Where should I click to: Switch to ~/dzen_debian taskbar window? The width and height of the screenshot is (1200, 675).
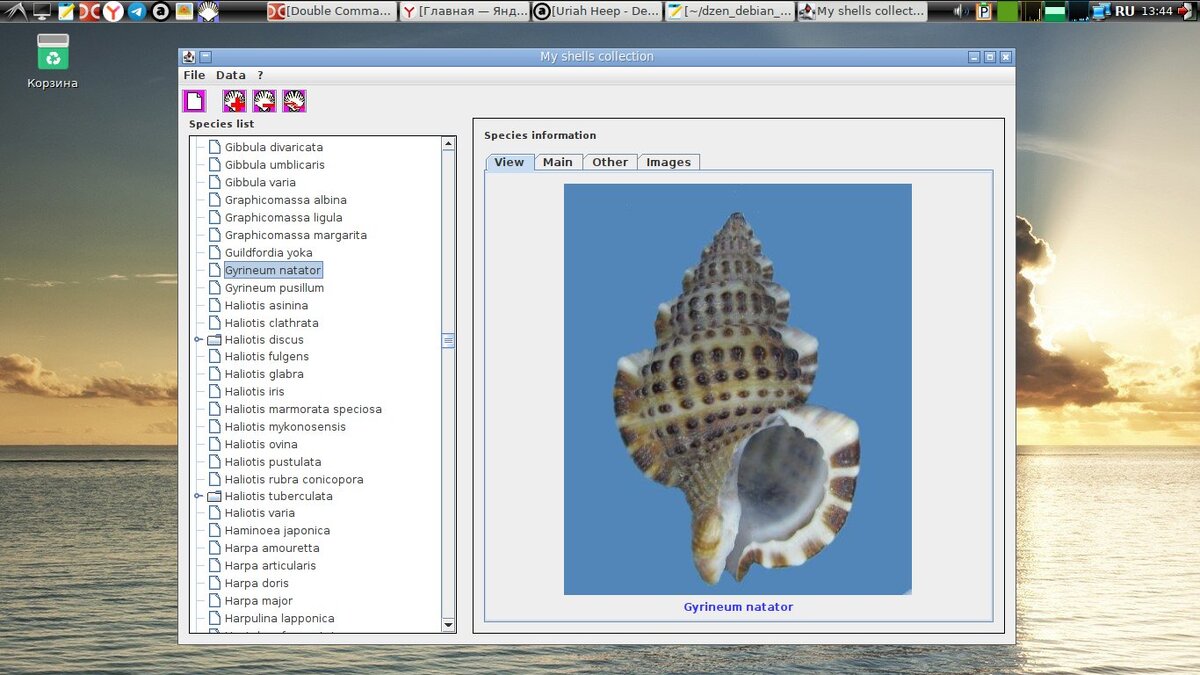coord(730,11)
